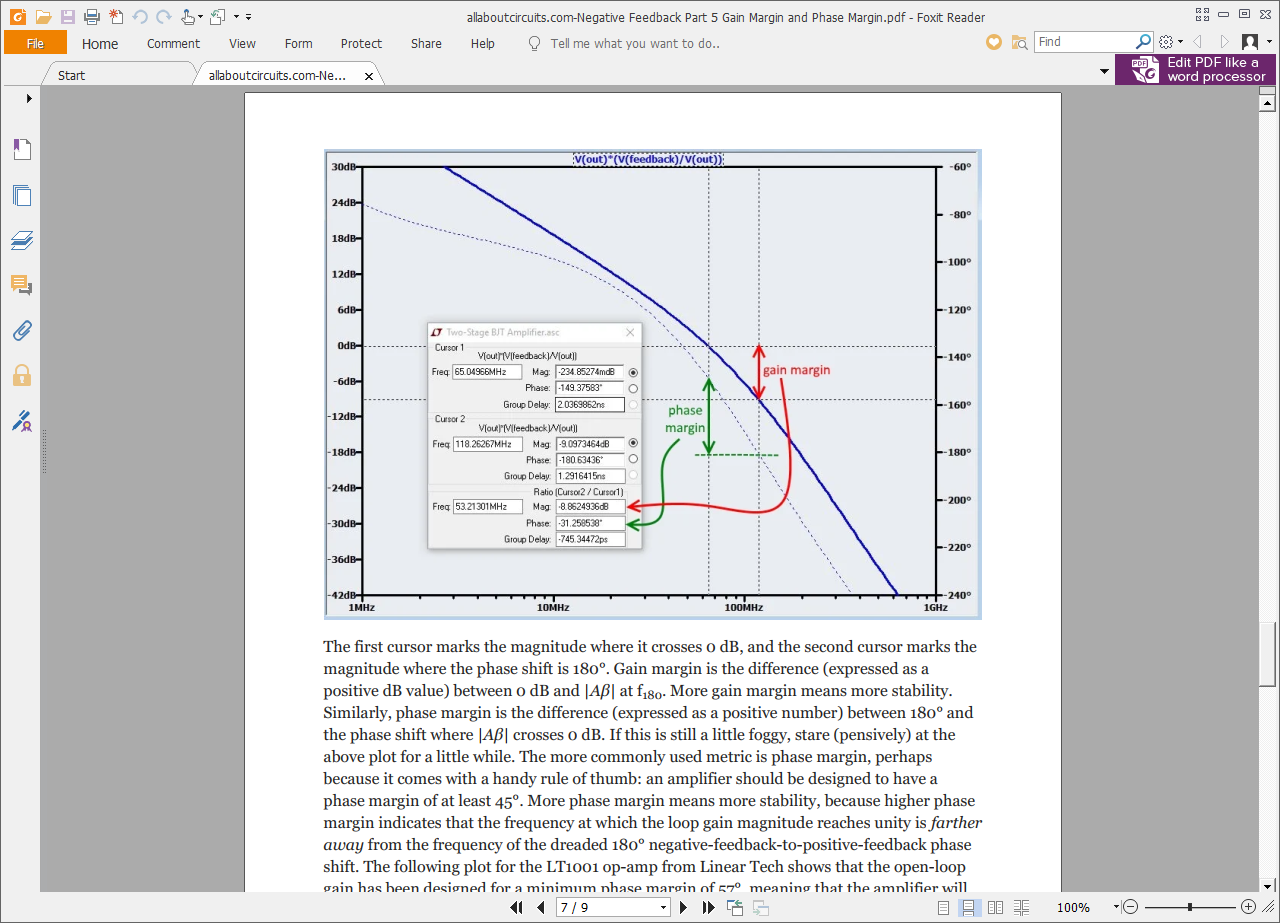The width and height of the screenshot is (1280, 923).
Task: Go to the next page
Action: click(684, 907)
